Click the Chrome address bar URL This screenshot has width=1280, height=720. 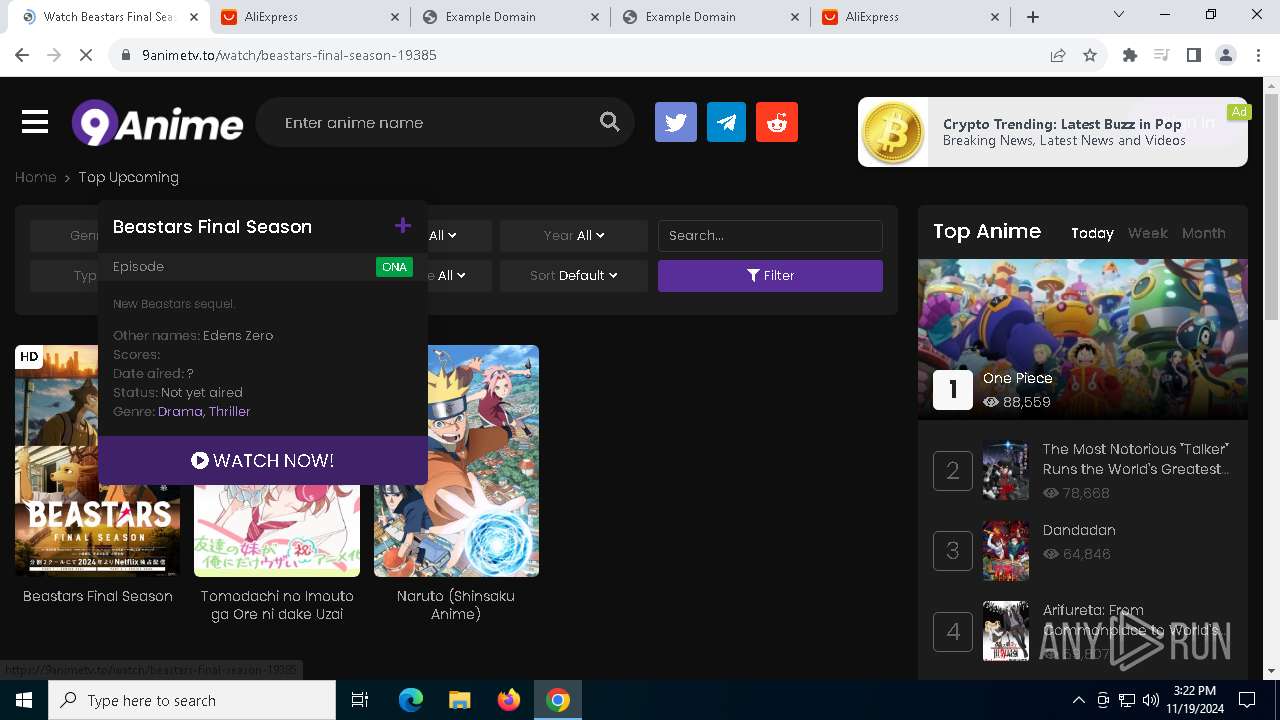[x=289, y=55]
